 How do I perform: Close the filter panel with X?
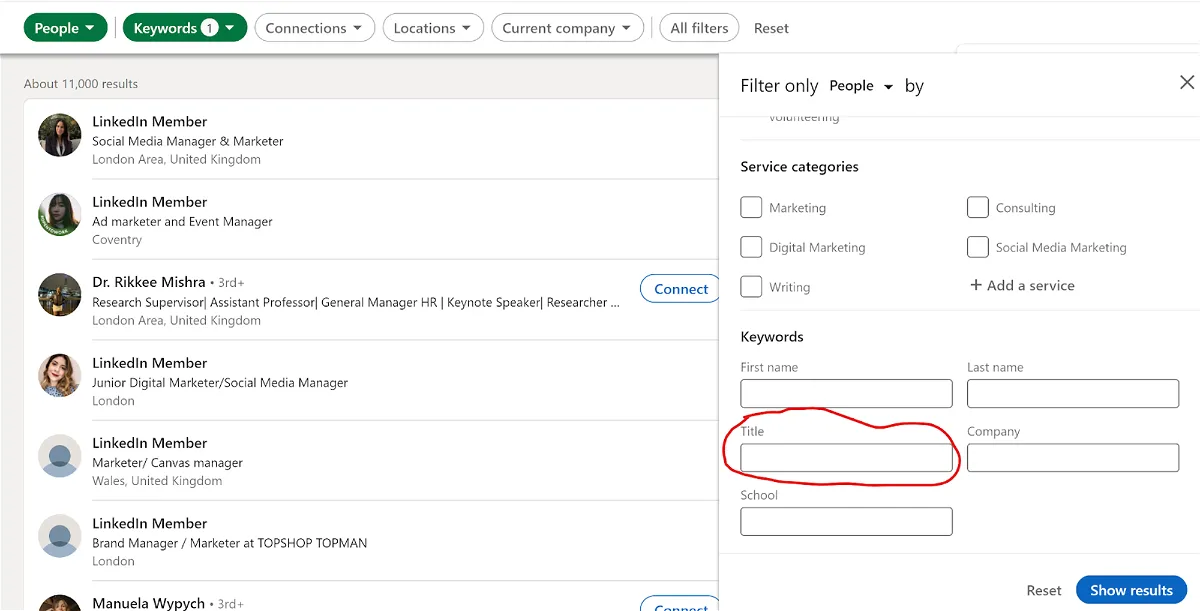click(x=1186, y=82)
